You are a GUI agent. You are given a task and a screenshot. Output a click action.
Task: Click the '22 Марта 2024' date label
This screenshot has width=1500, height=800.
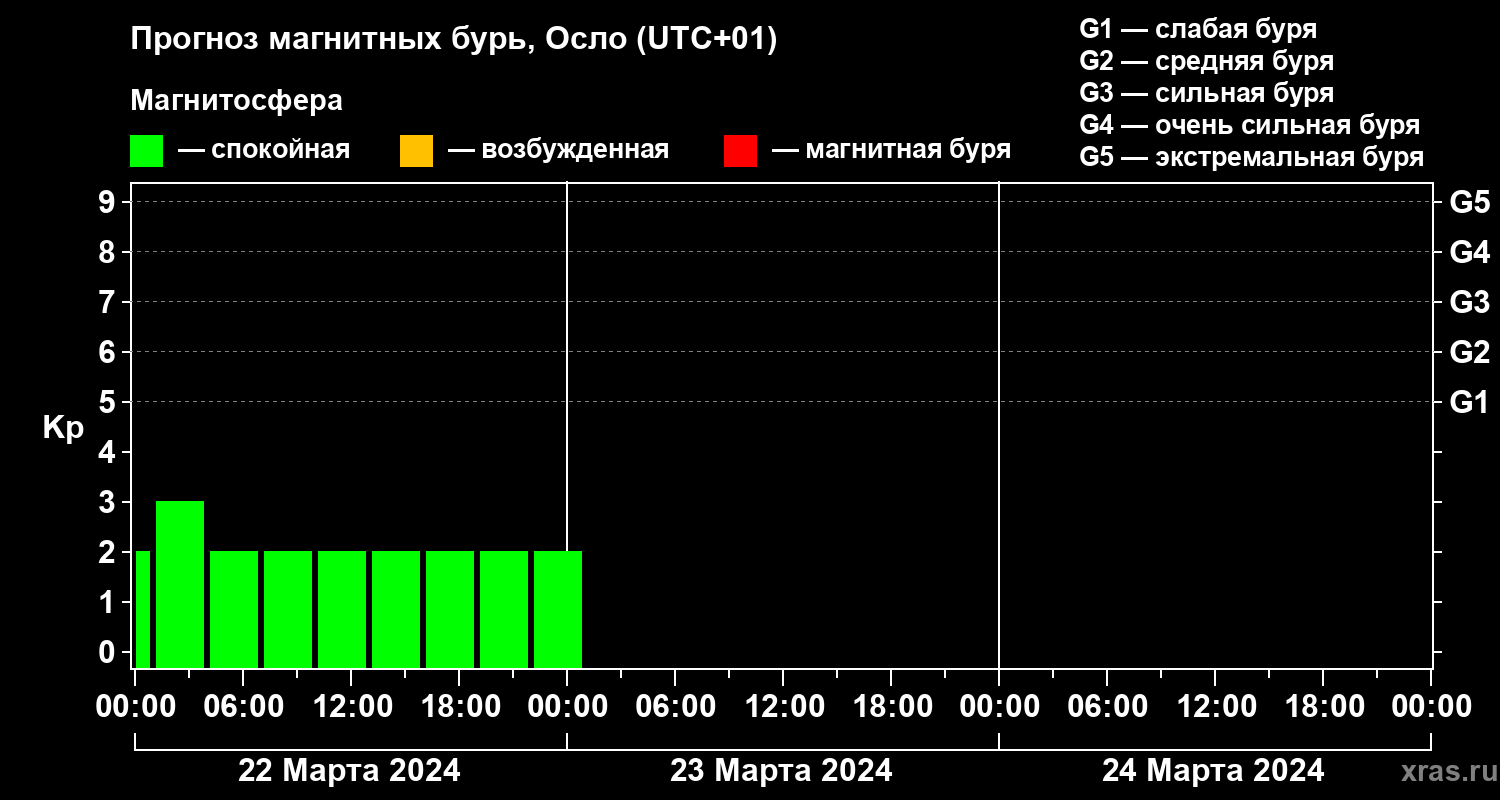(349, 771)
